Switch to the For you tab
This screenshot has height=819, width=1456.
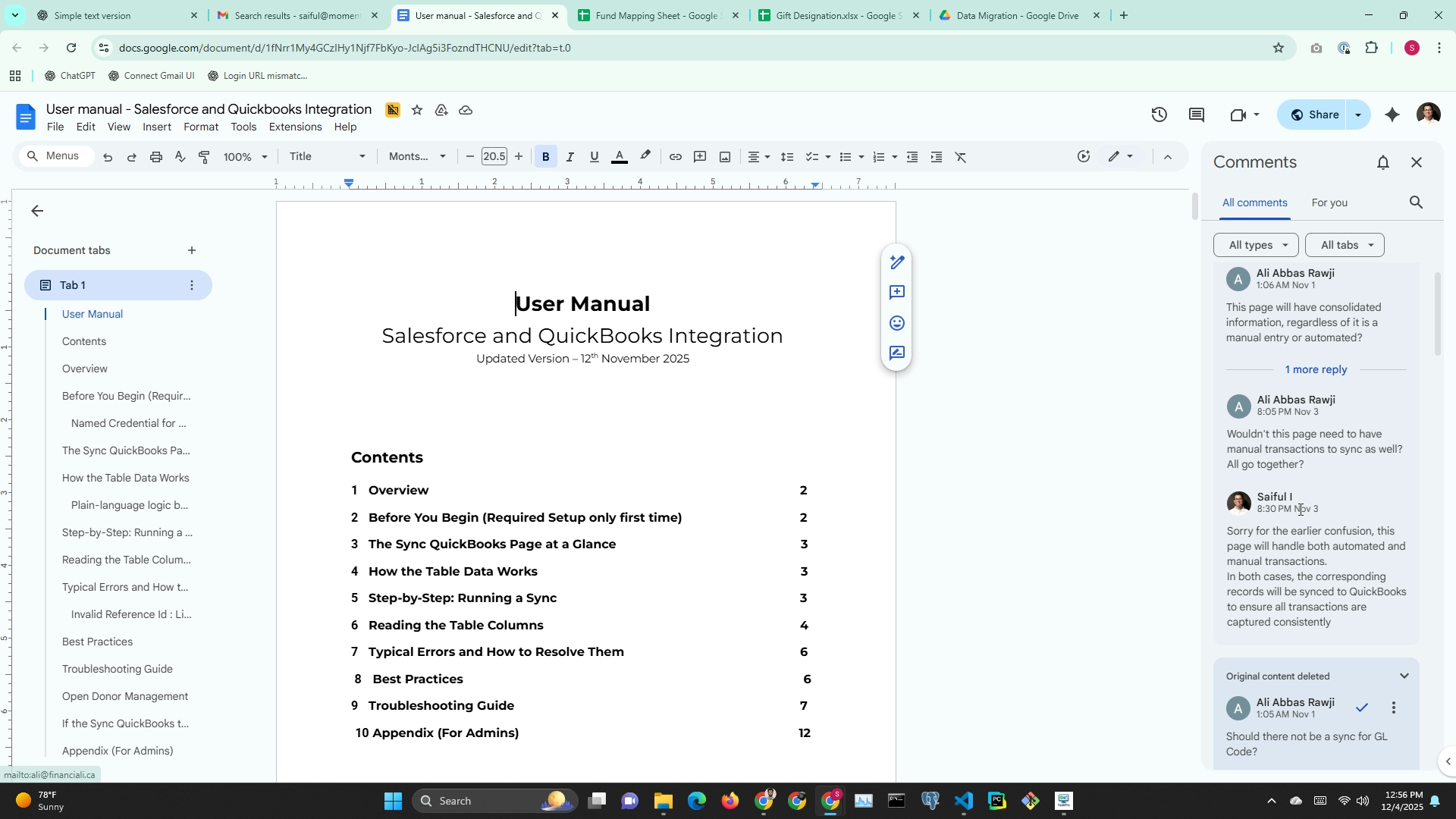[x=1329, y=202]
